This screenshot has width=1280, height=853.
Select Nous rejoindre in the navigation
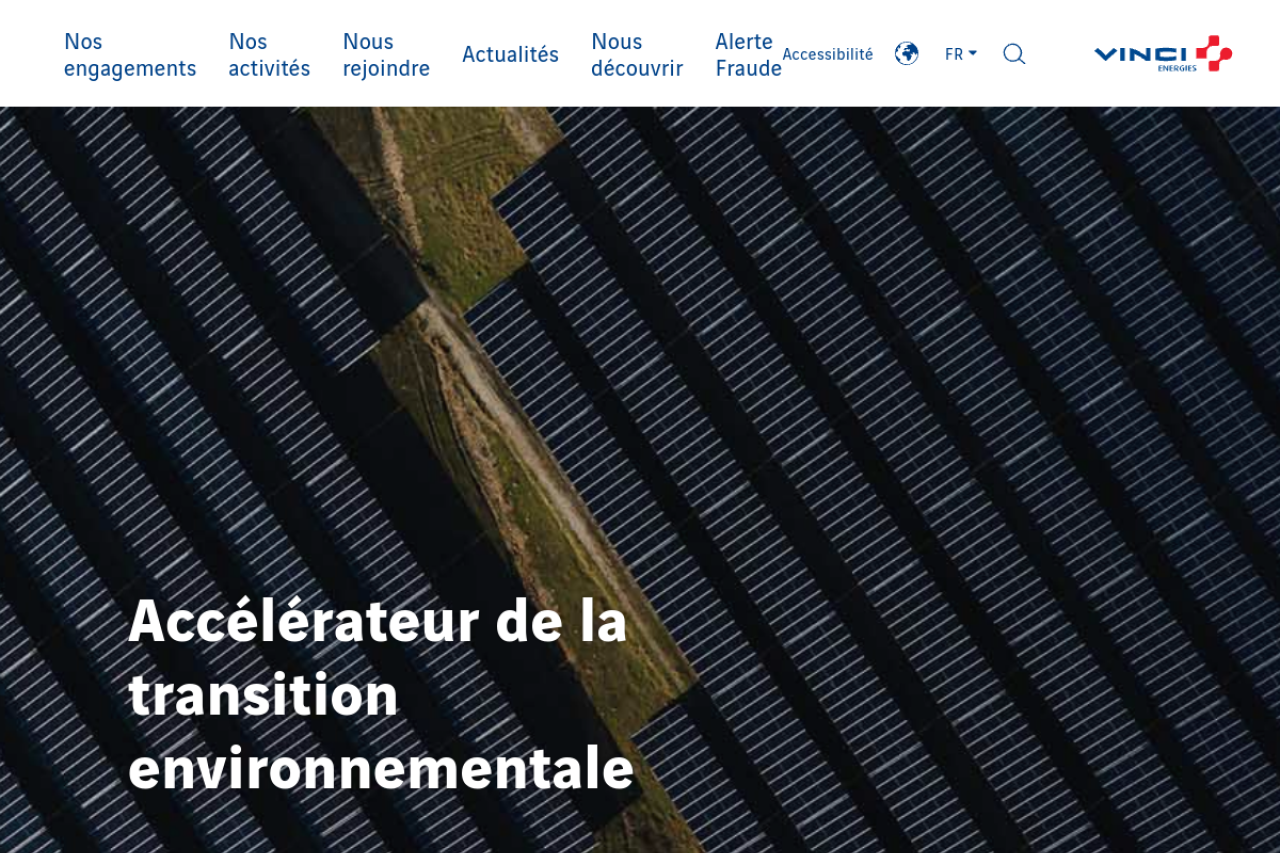click(x=386, y=55)
